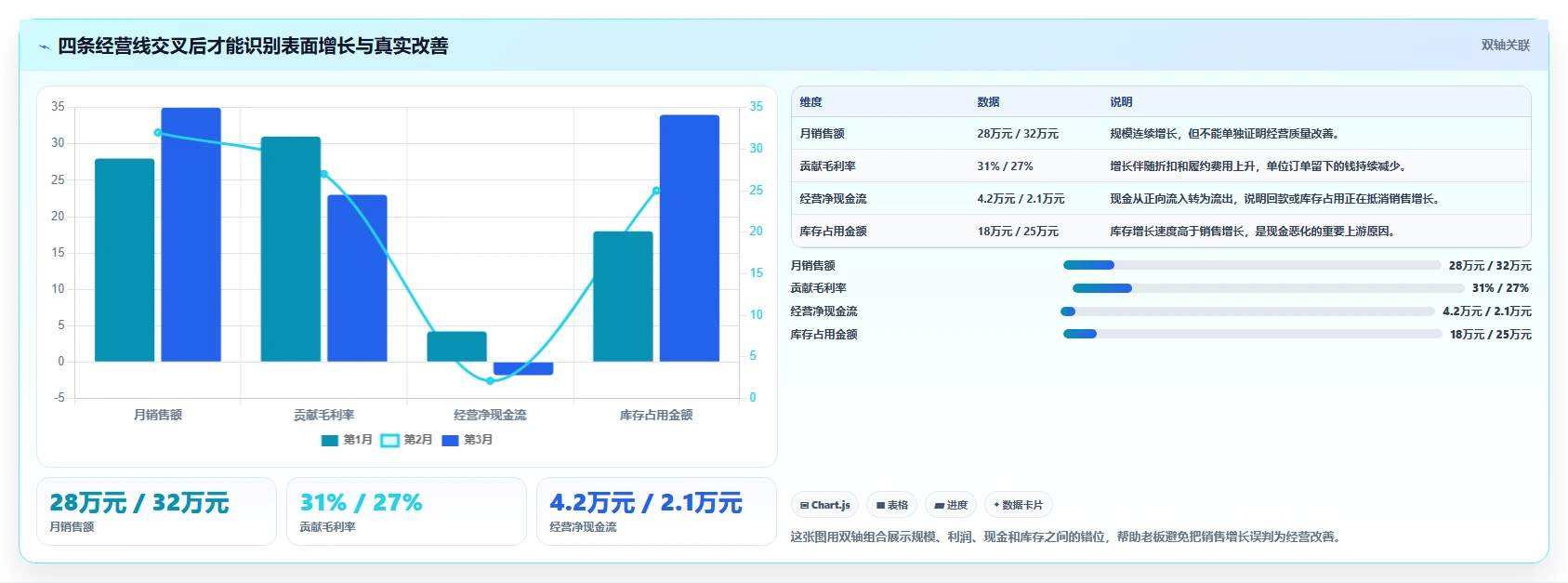Click the 库存占用金额 progress bar
Viewport: 1568px width, 583px height.
(x=1253, y=334)
